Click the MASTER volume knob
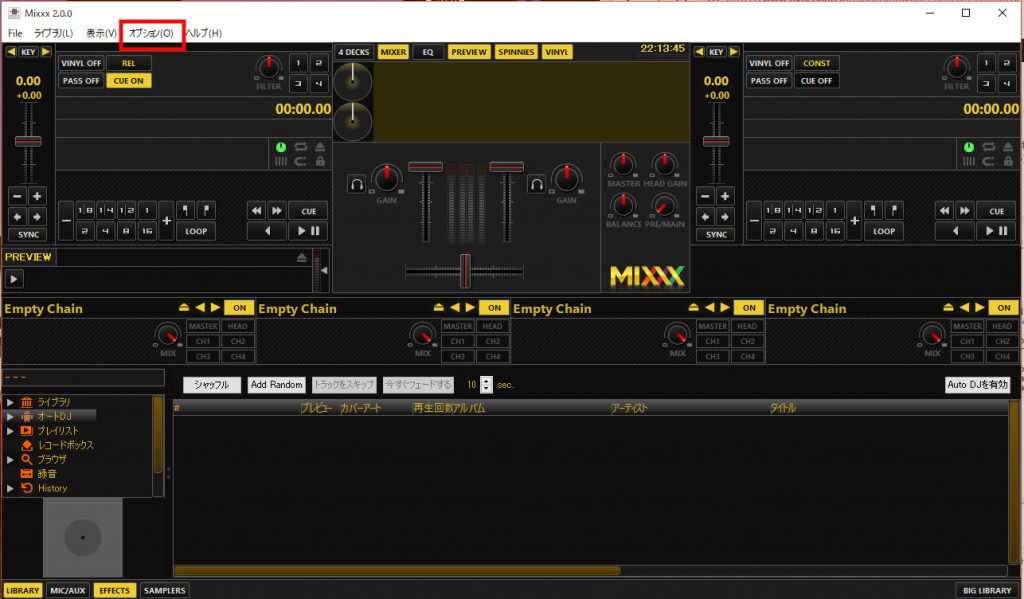Screen dimensions: 1024x599 point(623,164)
